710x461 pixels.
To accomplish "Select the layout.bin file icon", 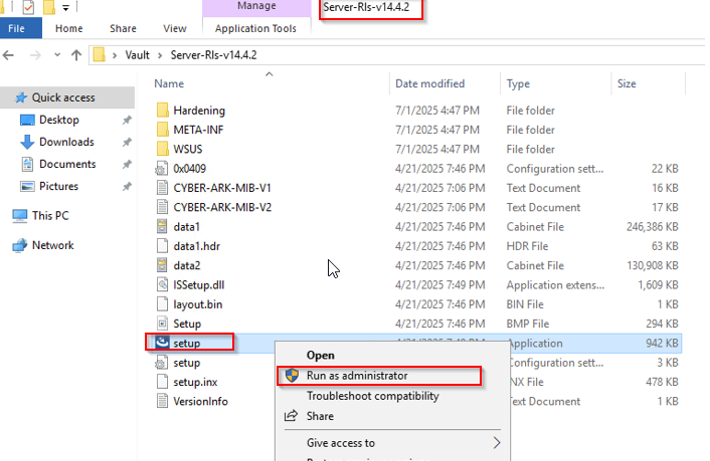I will (x=162, y=304).
